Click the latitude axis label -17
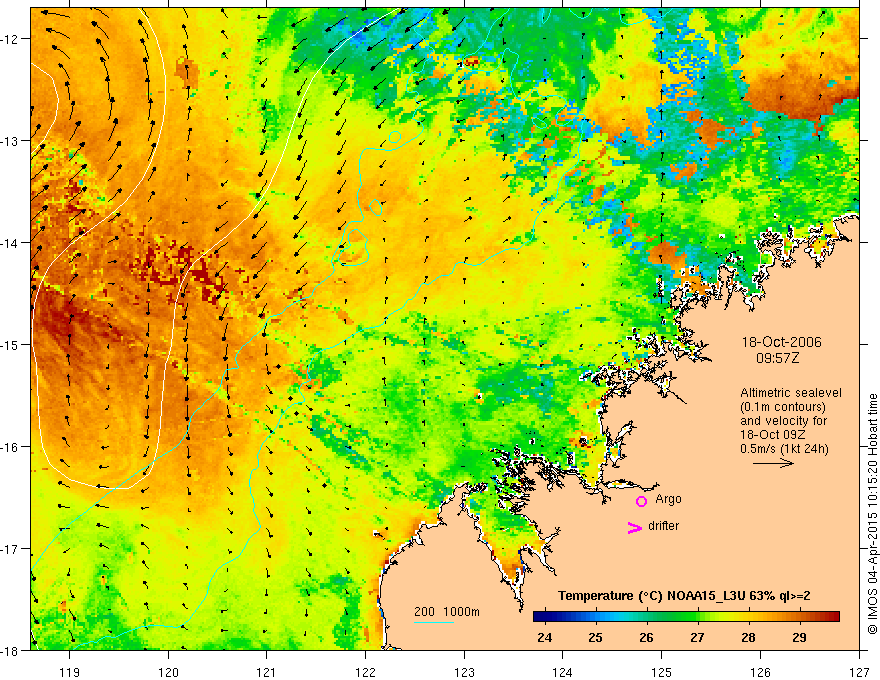Screen dimensions: 880x680 click(10, 549)
